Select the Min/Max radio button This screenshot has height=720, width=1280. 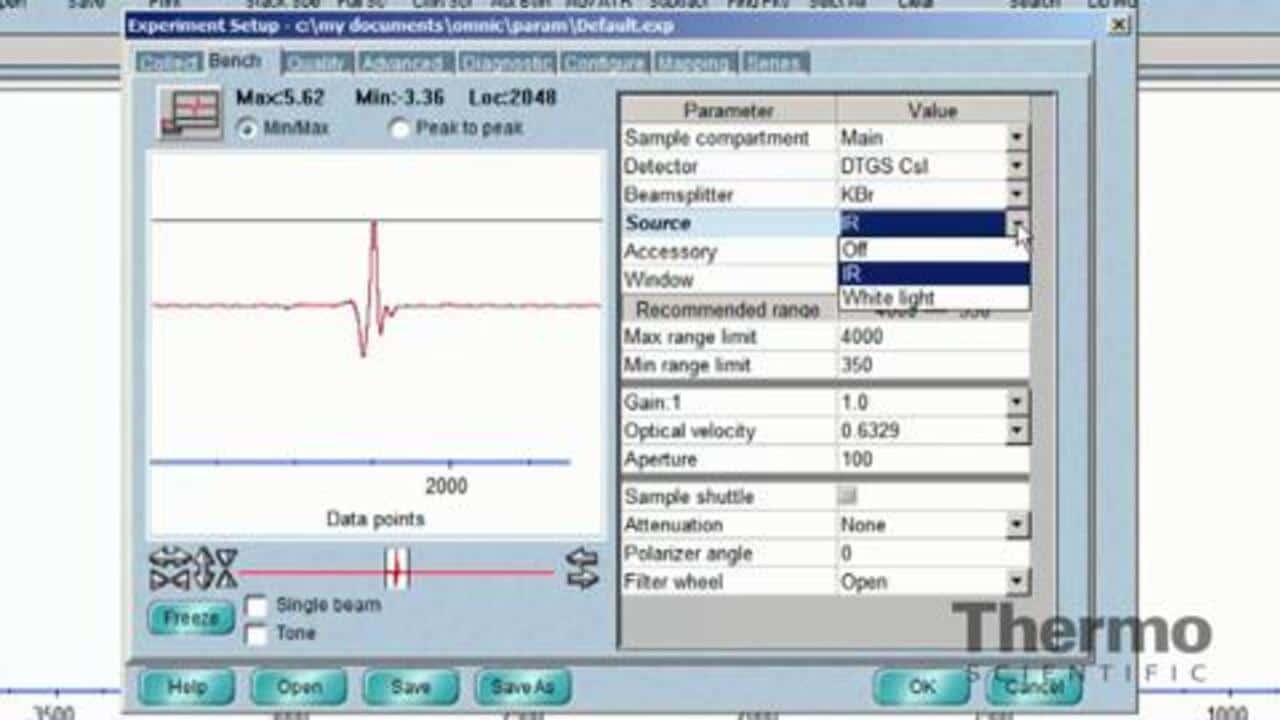pyautogui.click(x=247, y=129)
